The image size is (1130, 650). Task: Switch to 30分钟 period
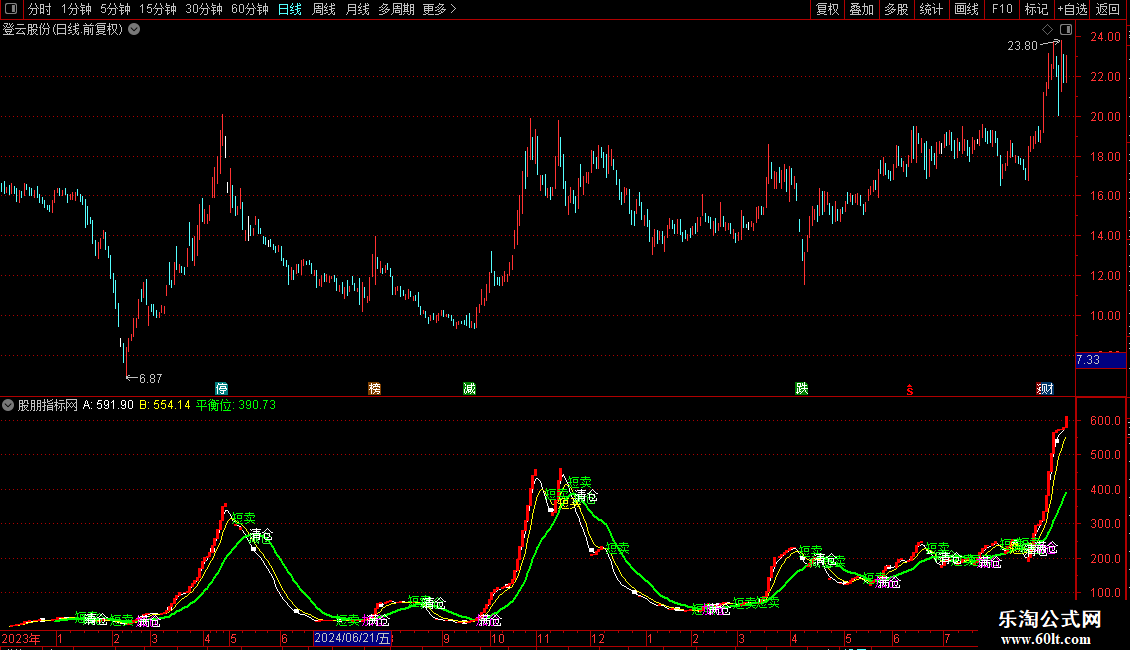pos(204,9)
